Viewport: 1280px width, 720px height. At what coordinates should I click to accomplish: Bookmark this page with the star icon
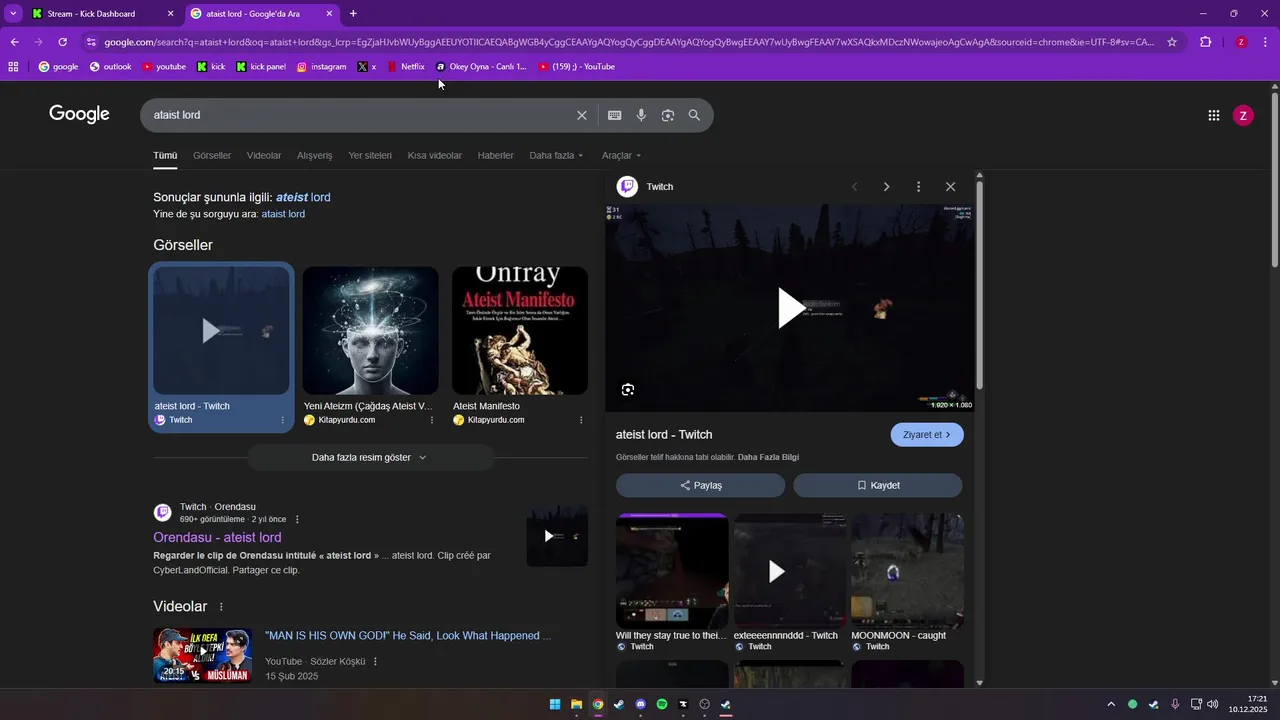[x=1172, y=42]
